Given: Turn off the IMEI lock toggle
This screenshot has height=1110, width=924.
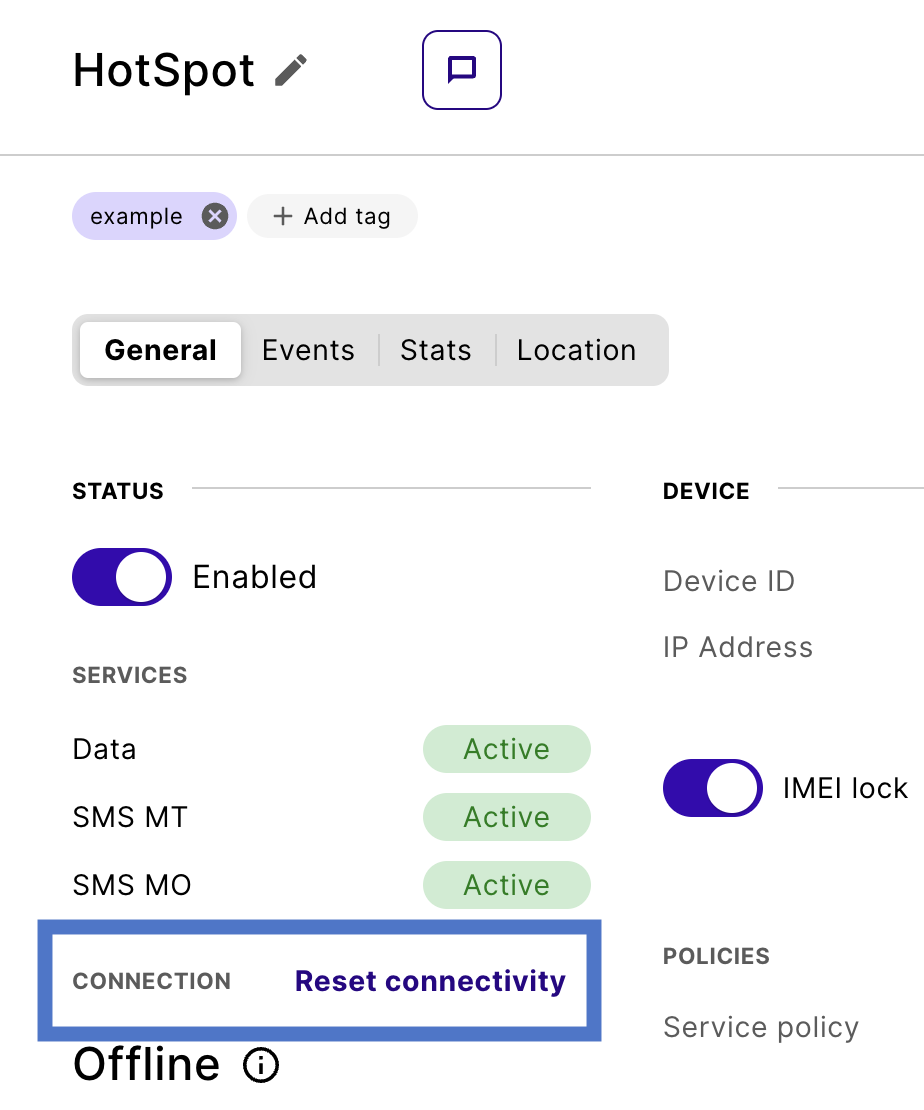Looking at the screenshot, I should (x=712, y=788).
